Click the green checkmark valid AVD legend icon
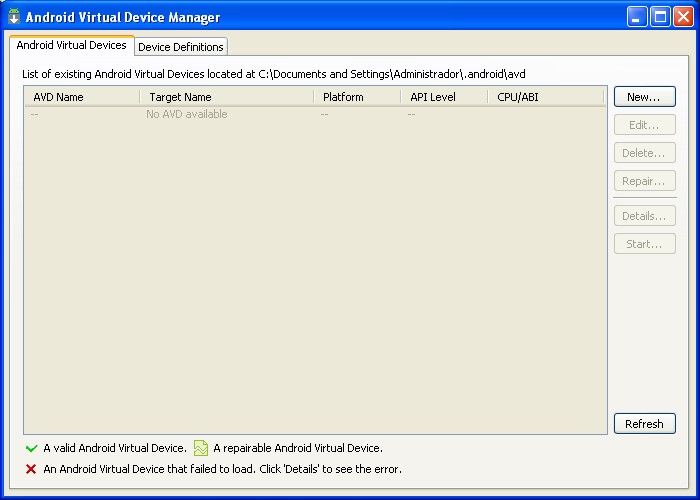Viewport: 700px width, 500px height. point(32,448)
